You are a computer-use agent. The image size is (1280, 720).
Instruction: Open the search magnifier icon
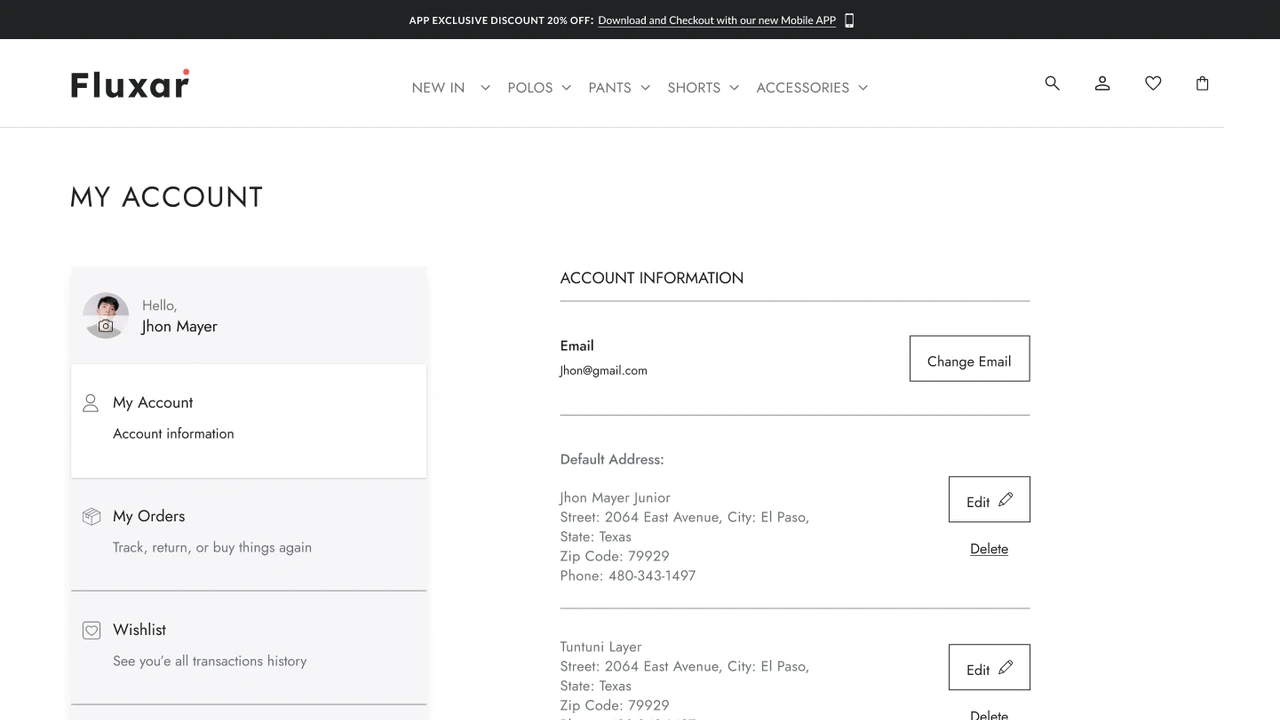tap(1052, 83)
